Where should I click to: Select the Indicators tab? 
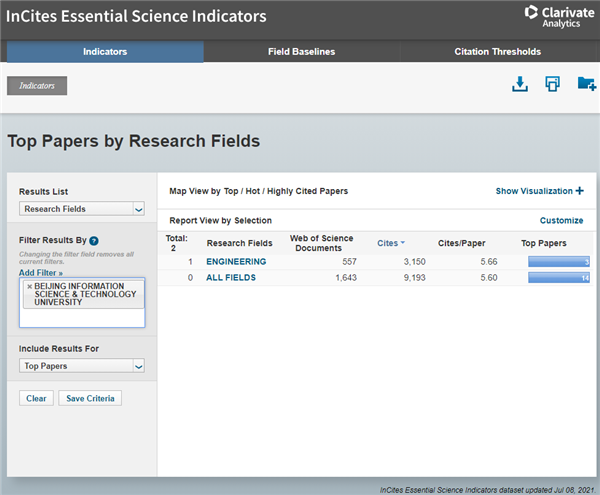105,52
